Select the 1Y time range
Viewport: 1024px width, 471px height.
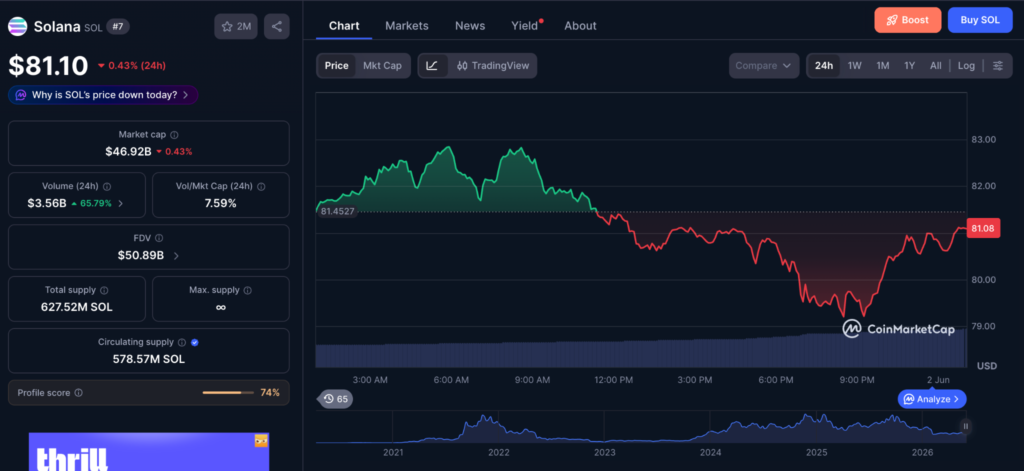pyautogui.click(x=910, y=65)
